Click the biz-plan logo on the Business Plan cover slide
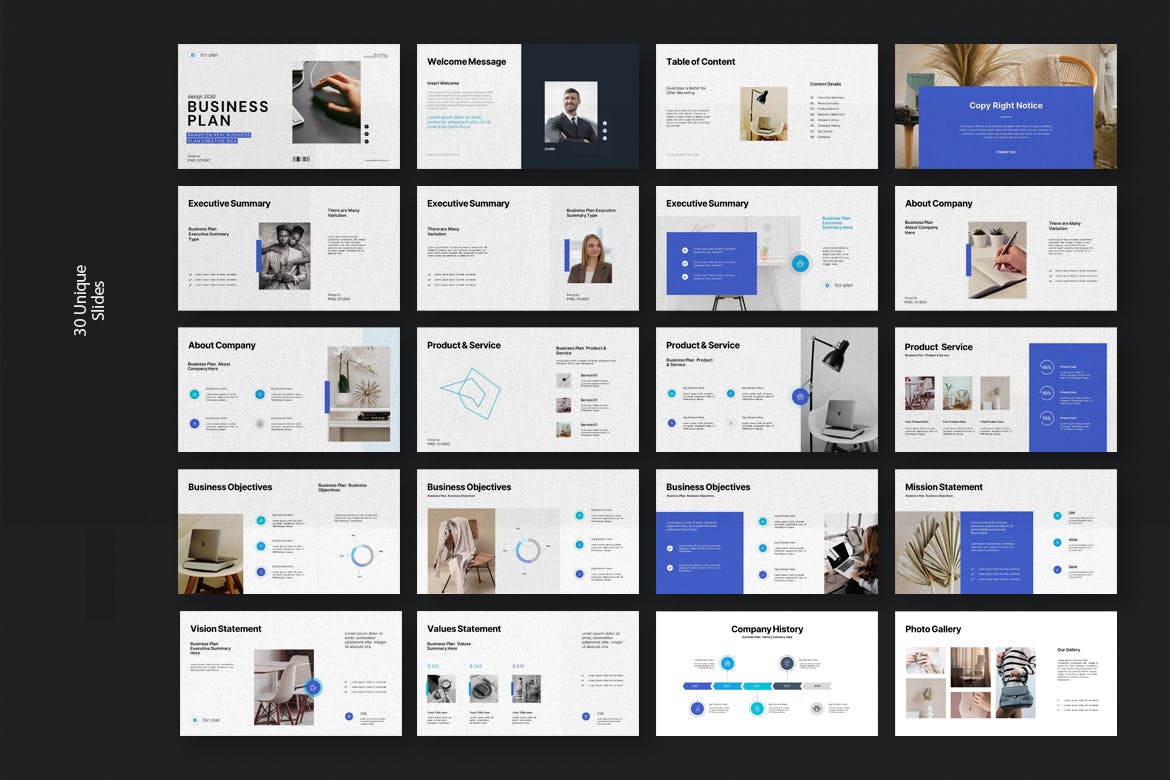1170x780 pixels. click(193, 57)
